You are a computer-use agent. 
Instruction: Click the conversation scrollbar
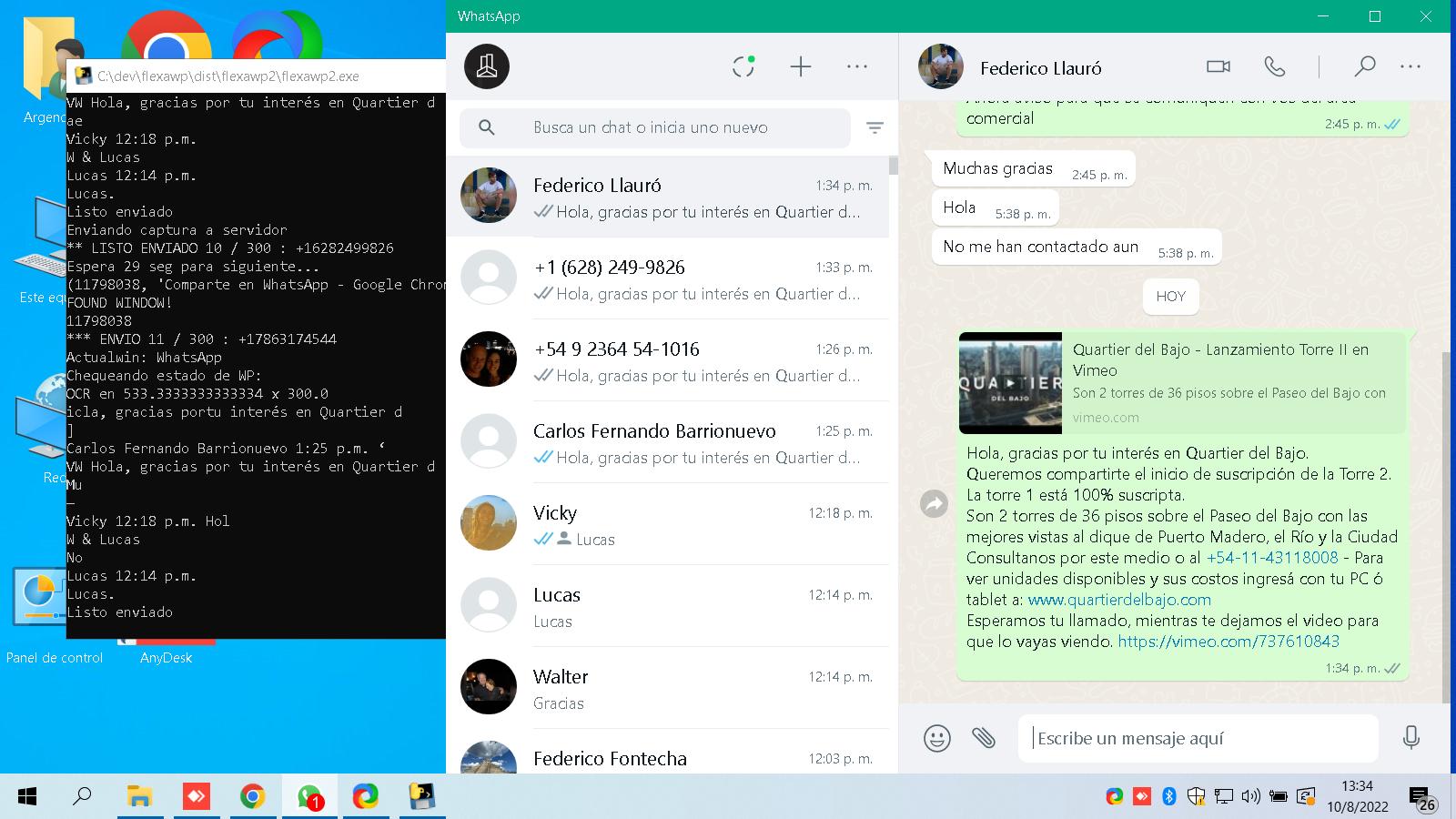(x=1447, y=528)
